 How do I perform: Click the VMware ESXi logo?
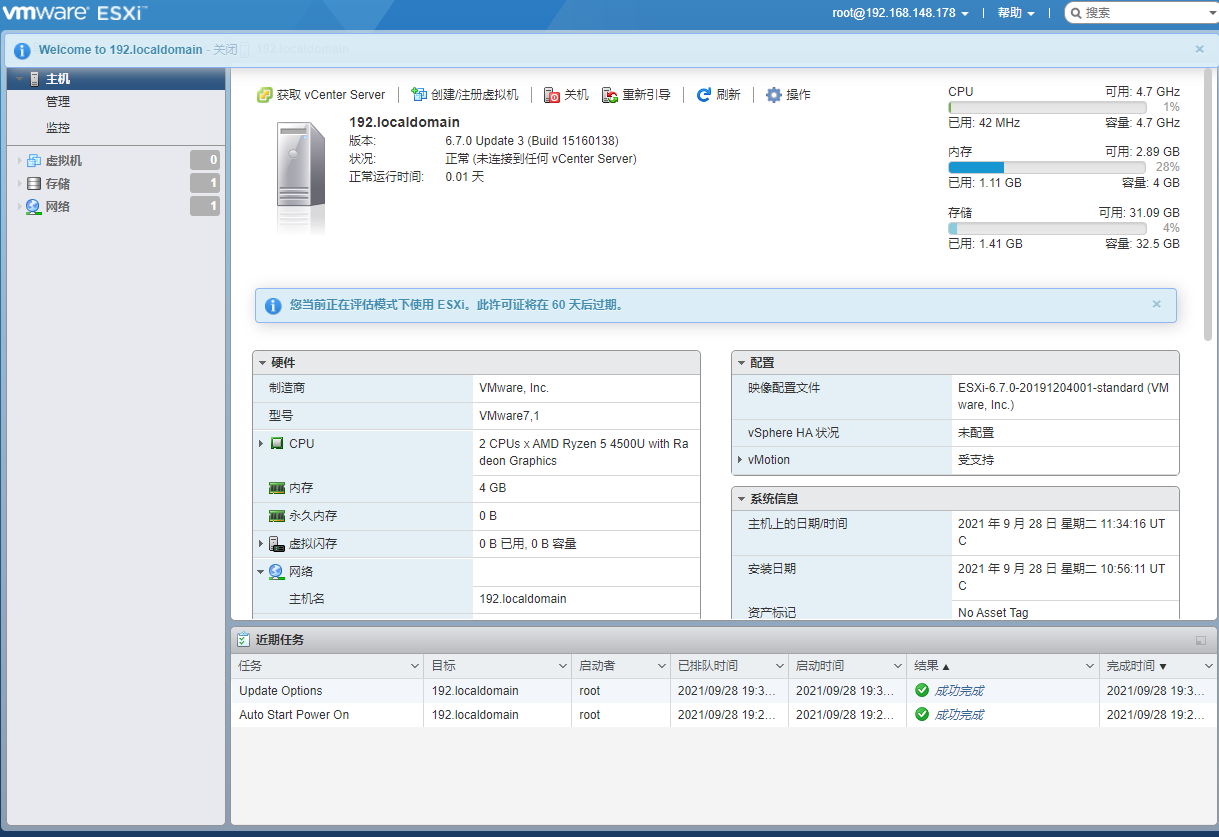pyautogui.click(x=75, y=13)
